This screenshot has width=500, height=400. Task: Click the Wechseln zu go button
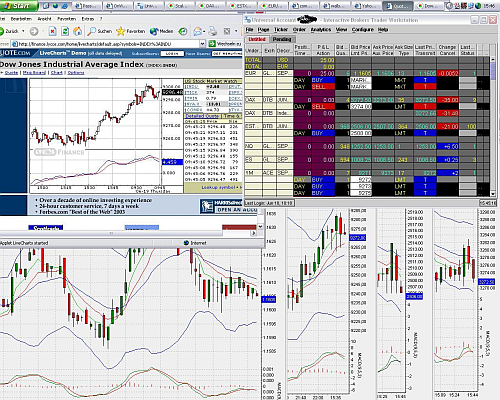tap(225, 44)
